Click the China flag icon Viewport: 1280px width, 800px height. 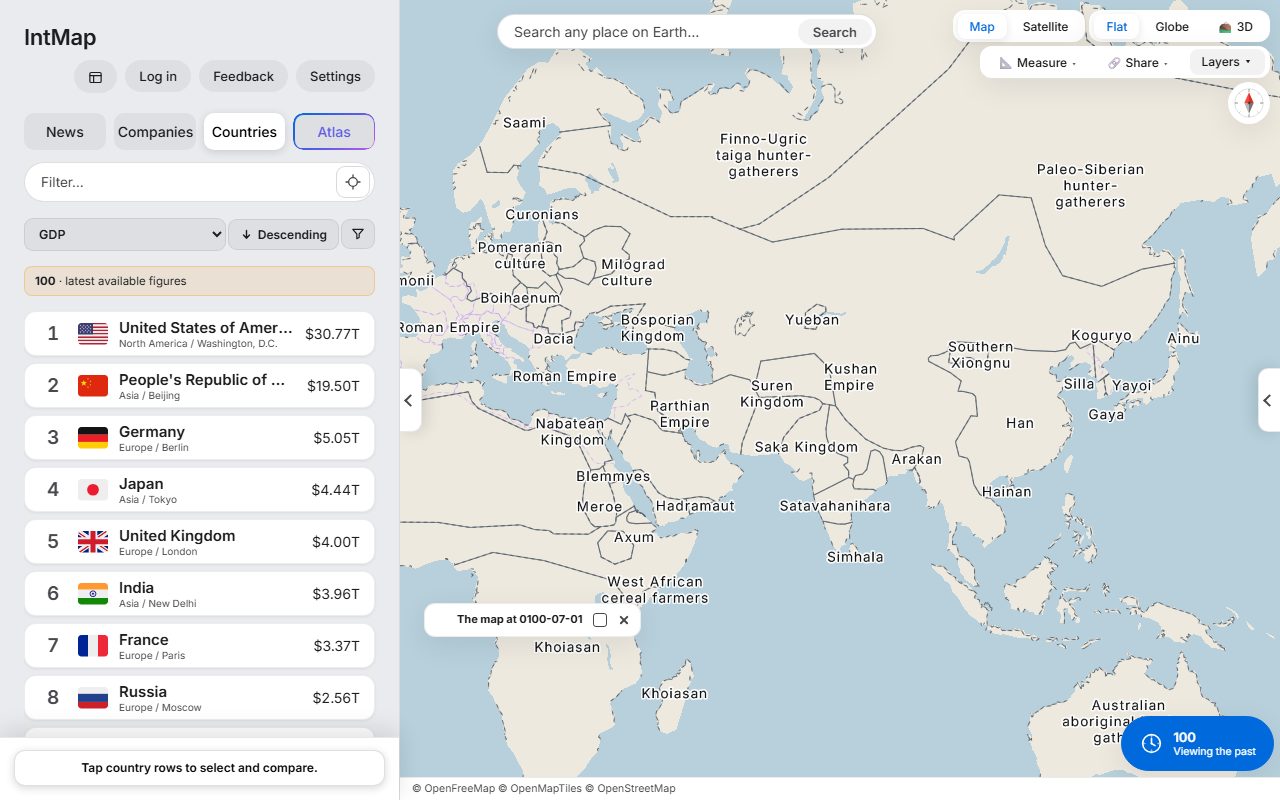click(93, 386)
